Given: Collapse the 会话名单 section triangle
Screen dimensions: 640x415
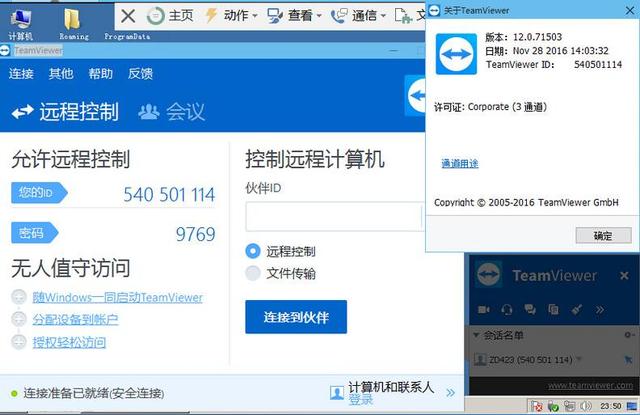Looking at the screenshot, I should (476, 335).
